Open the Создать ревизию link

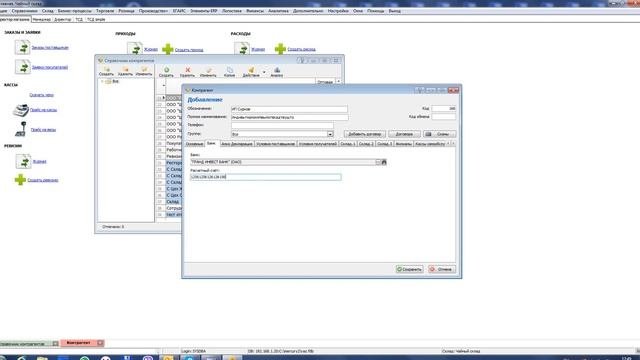point(43,180)
